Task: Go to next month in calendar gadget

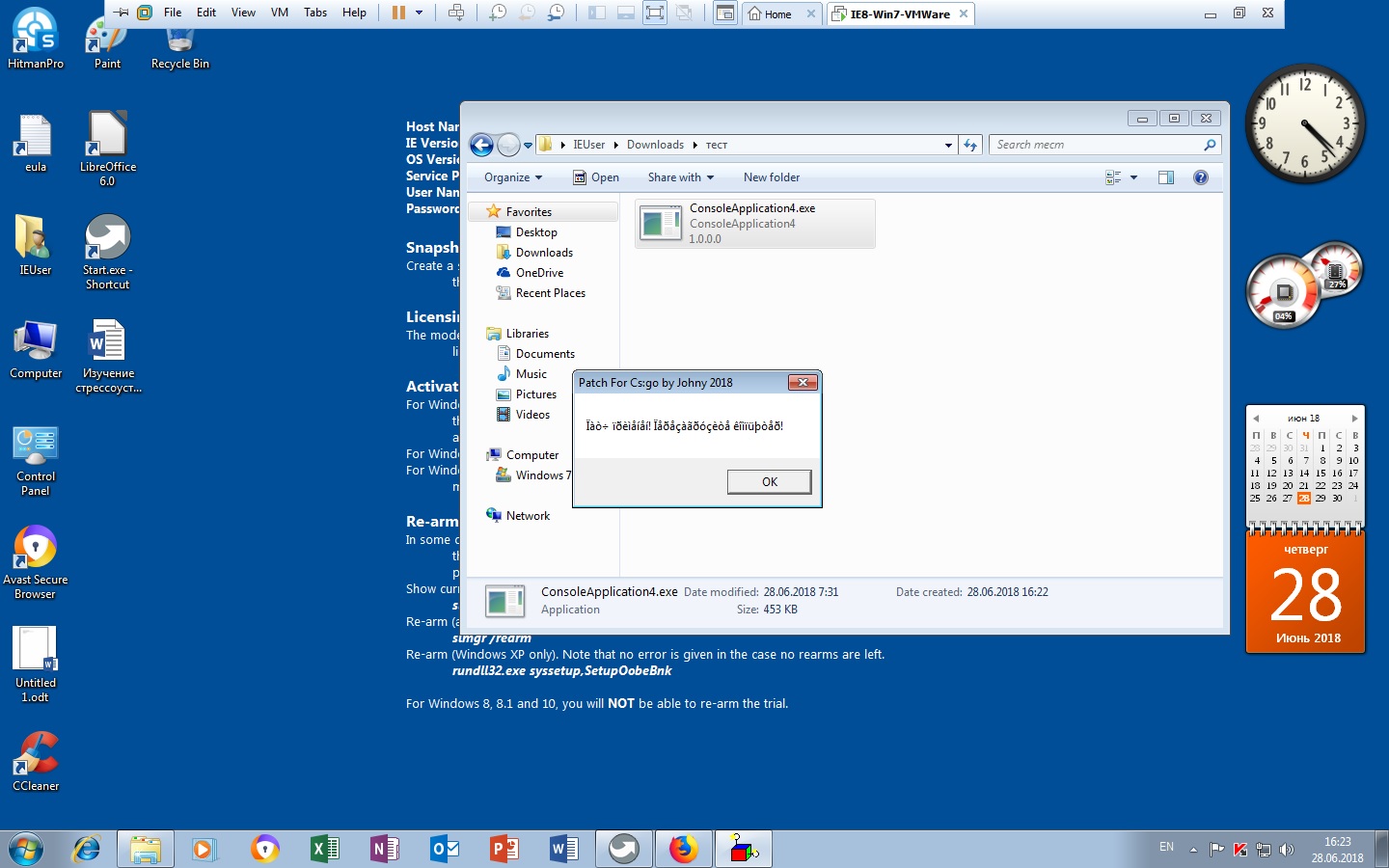Action: point(1354,419)
